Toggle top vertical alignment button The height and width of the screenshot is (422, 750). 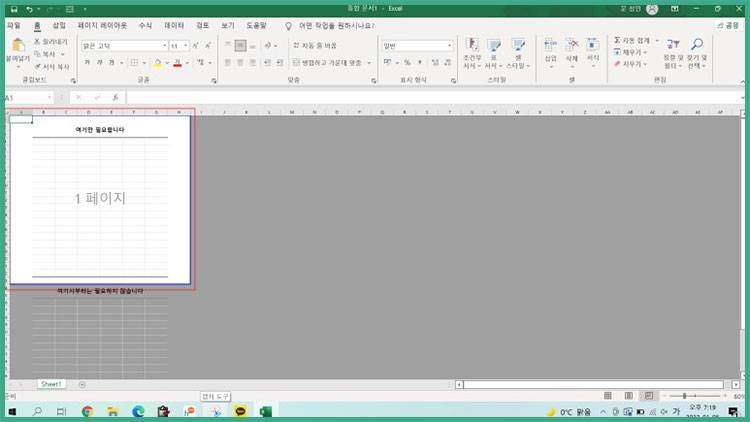(x=228, y=45)
